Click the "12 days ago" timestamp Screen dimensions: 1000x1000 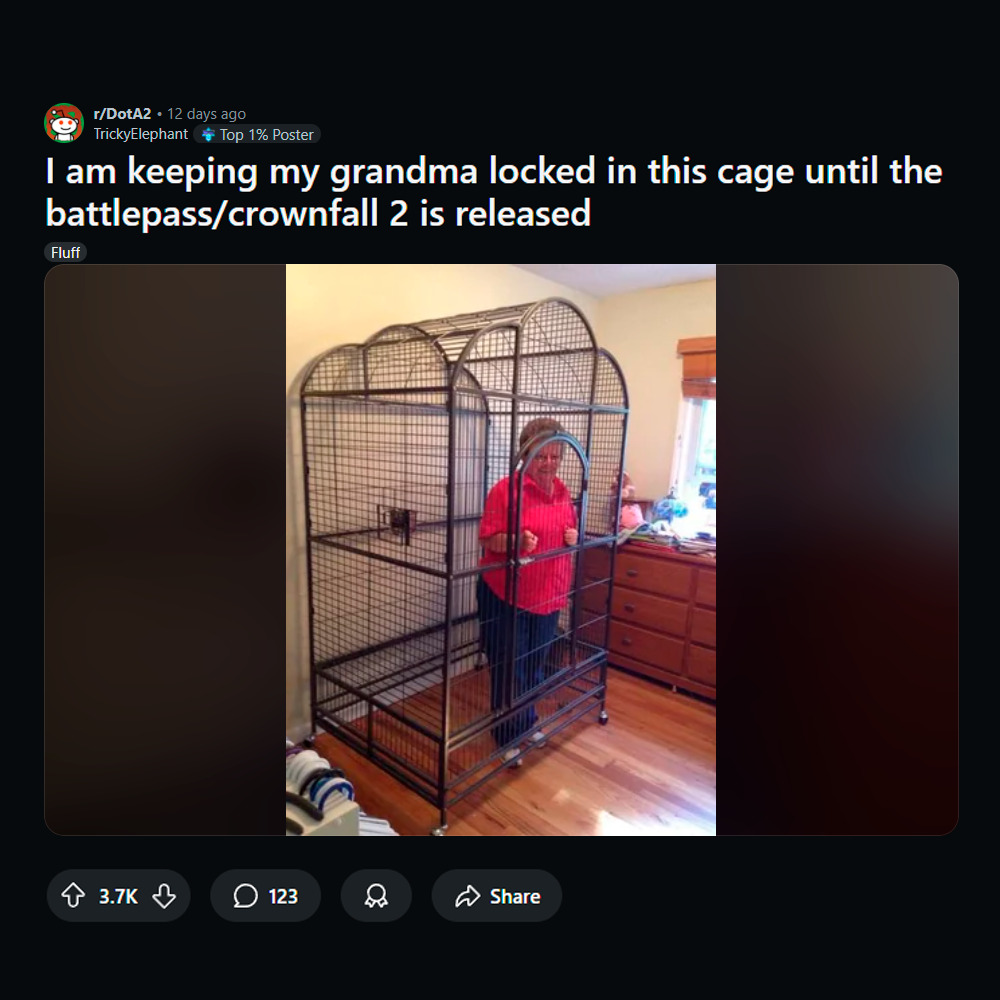click(x=206, y=114)
